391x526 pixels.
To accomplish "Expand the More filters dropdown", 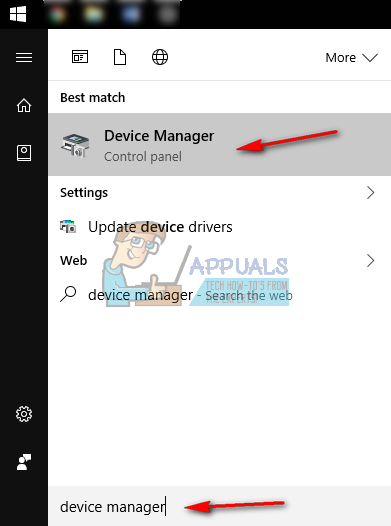I will (x=351, y=58).
